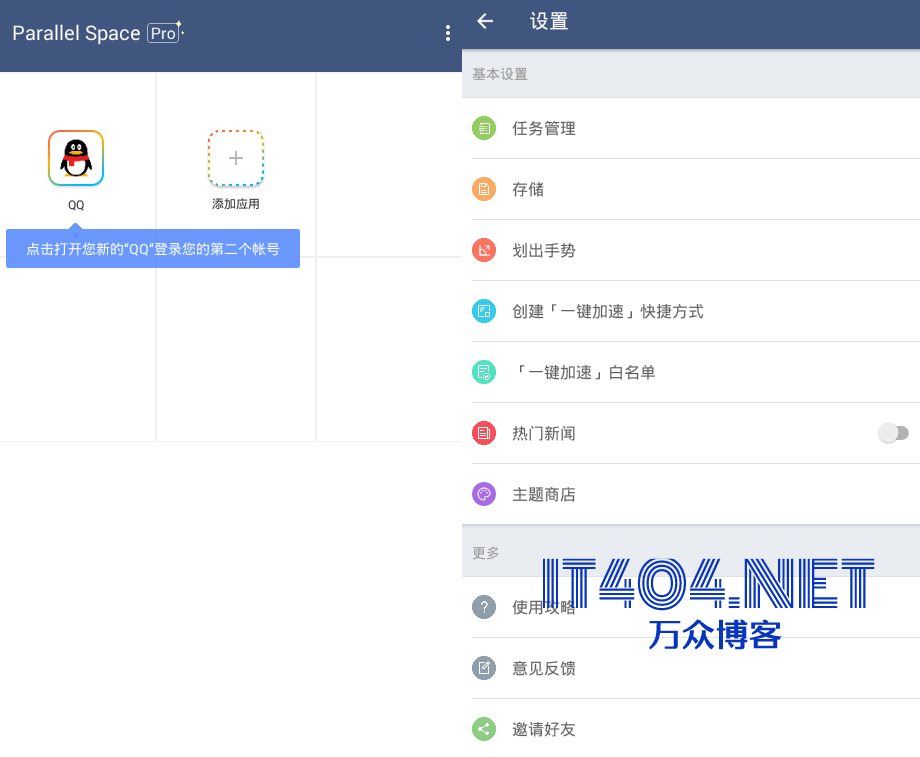Select 创建「一键加速」快捷方式 entry
This screenshot has width=920, height=757.
point(691,311)
